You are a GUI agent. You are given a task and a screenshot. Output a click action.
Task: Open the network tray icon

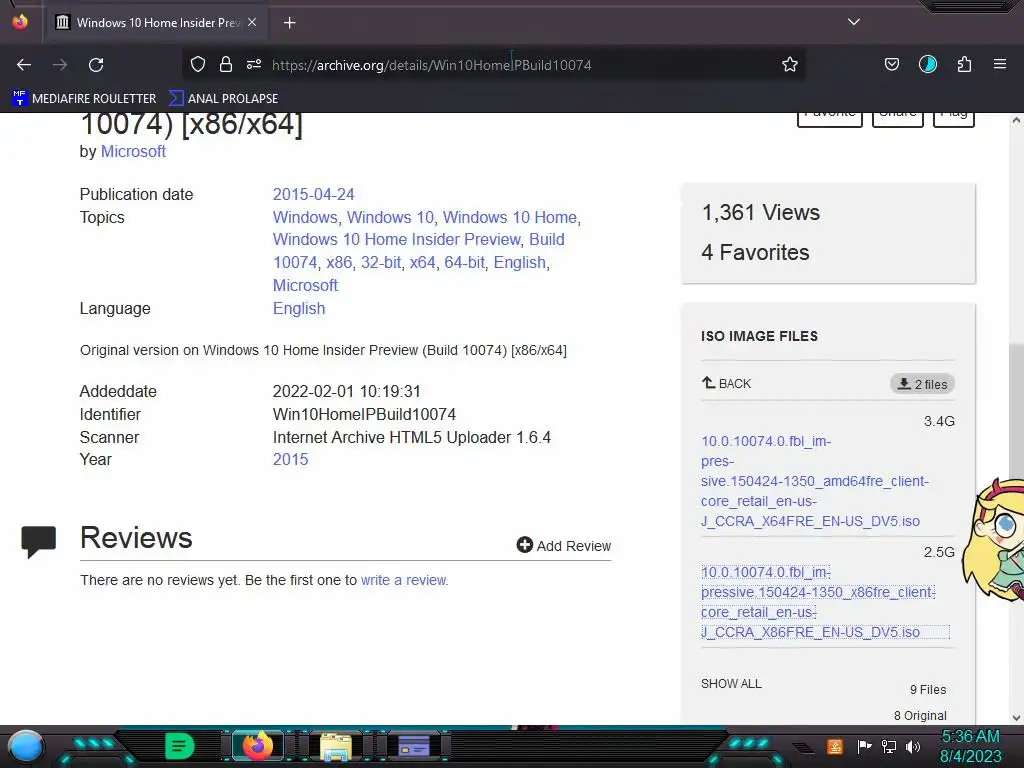tap(889, 746)
